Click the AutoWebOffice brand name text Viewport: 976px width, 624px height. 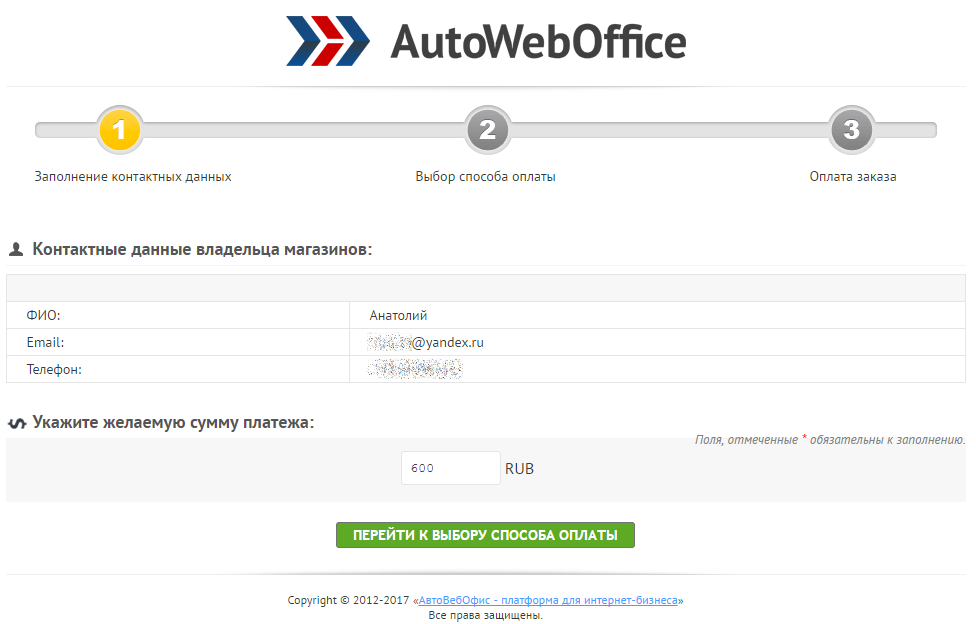point(538,42)
